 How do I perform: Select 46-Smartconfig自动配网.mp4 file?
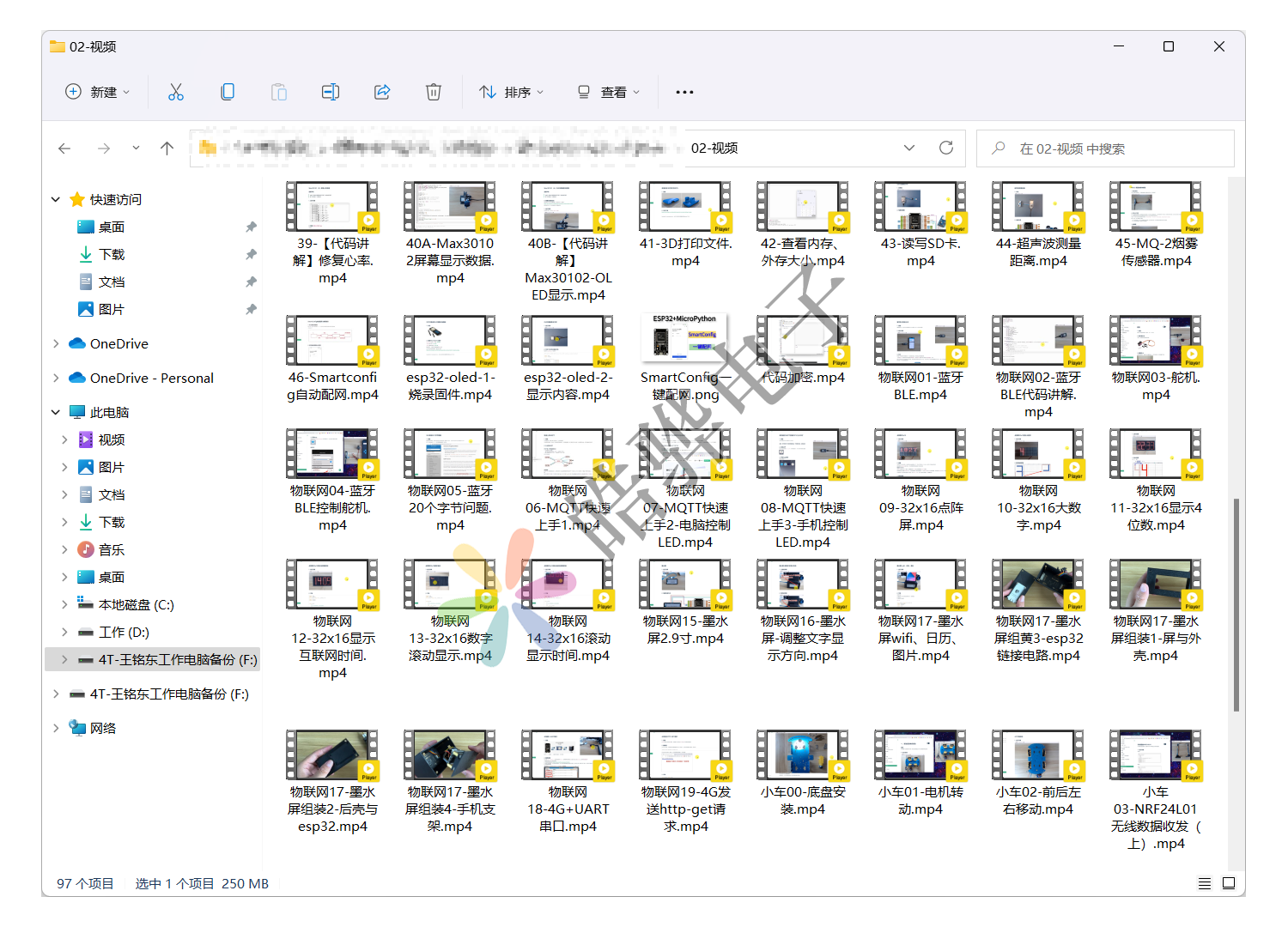point(332,359)
